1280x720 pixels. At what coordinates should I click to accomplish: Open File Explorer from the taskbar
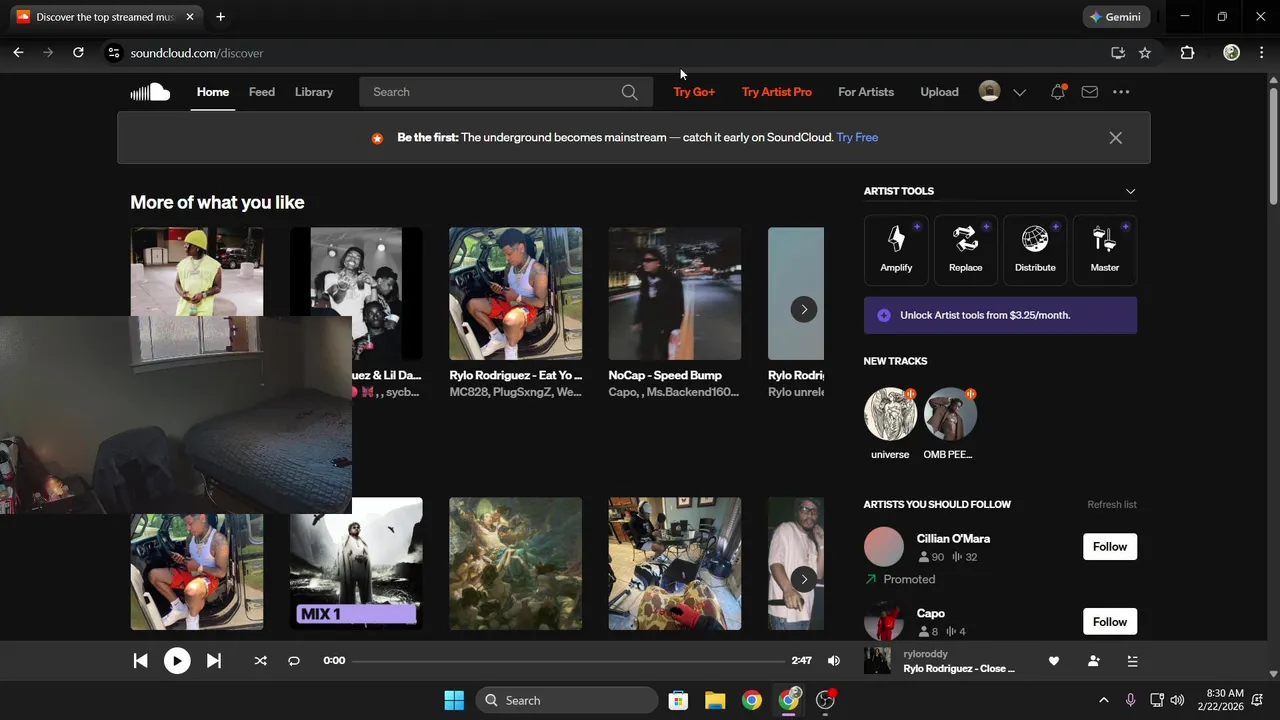714,700
